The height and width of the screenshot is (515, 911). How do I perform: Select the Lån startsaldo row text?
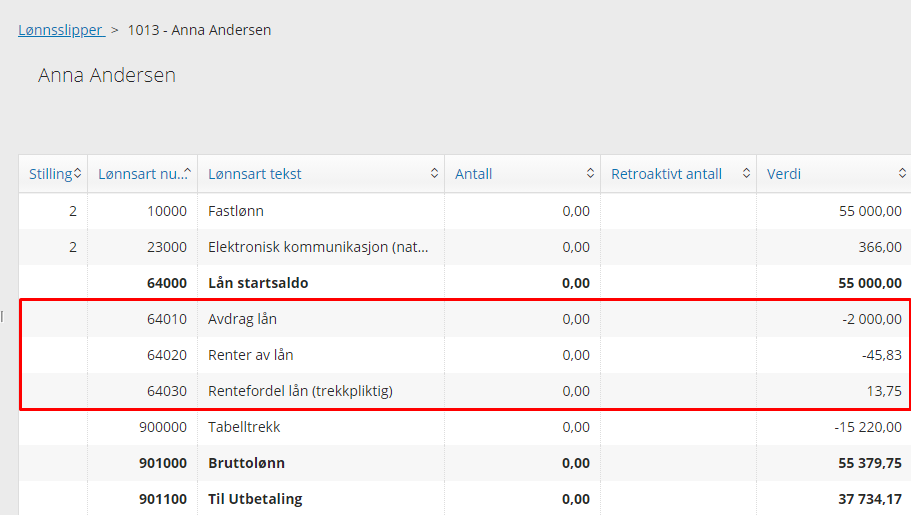[x=258, y=283]
